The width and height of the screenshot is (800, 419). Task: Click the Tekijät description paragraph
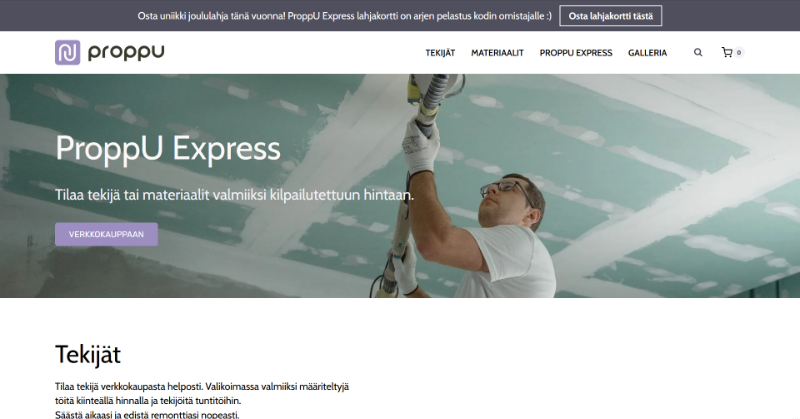[x=202, y=401]
